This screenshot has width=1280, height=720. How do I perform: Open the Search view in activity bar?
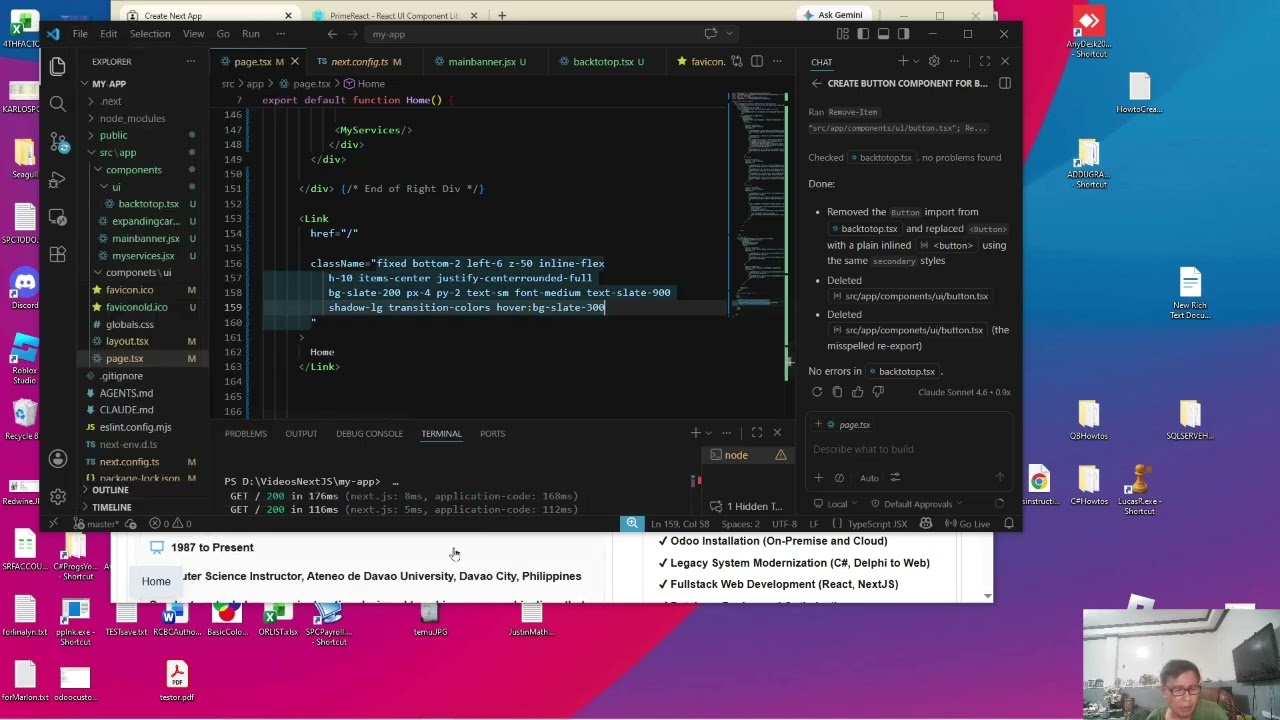[x=57, y=104]
